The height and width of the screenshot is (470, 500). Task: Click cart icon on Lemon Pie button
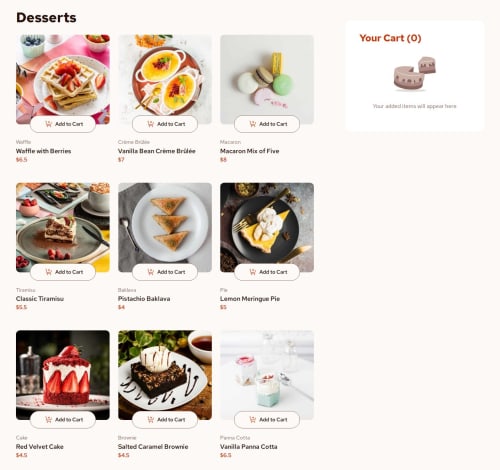(x=253, y=272)
